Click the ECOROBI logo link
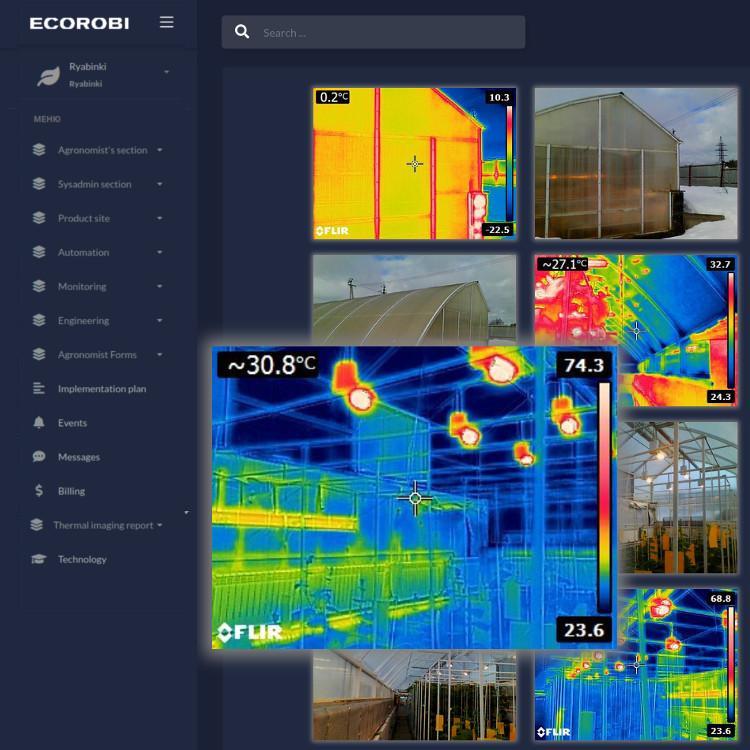The height and width of the screenshot is (750, 750). [x=79, y=23]
